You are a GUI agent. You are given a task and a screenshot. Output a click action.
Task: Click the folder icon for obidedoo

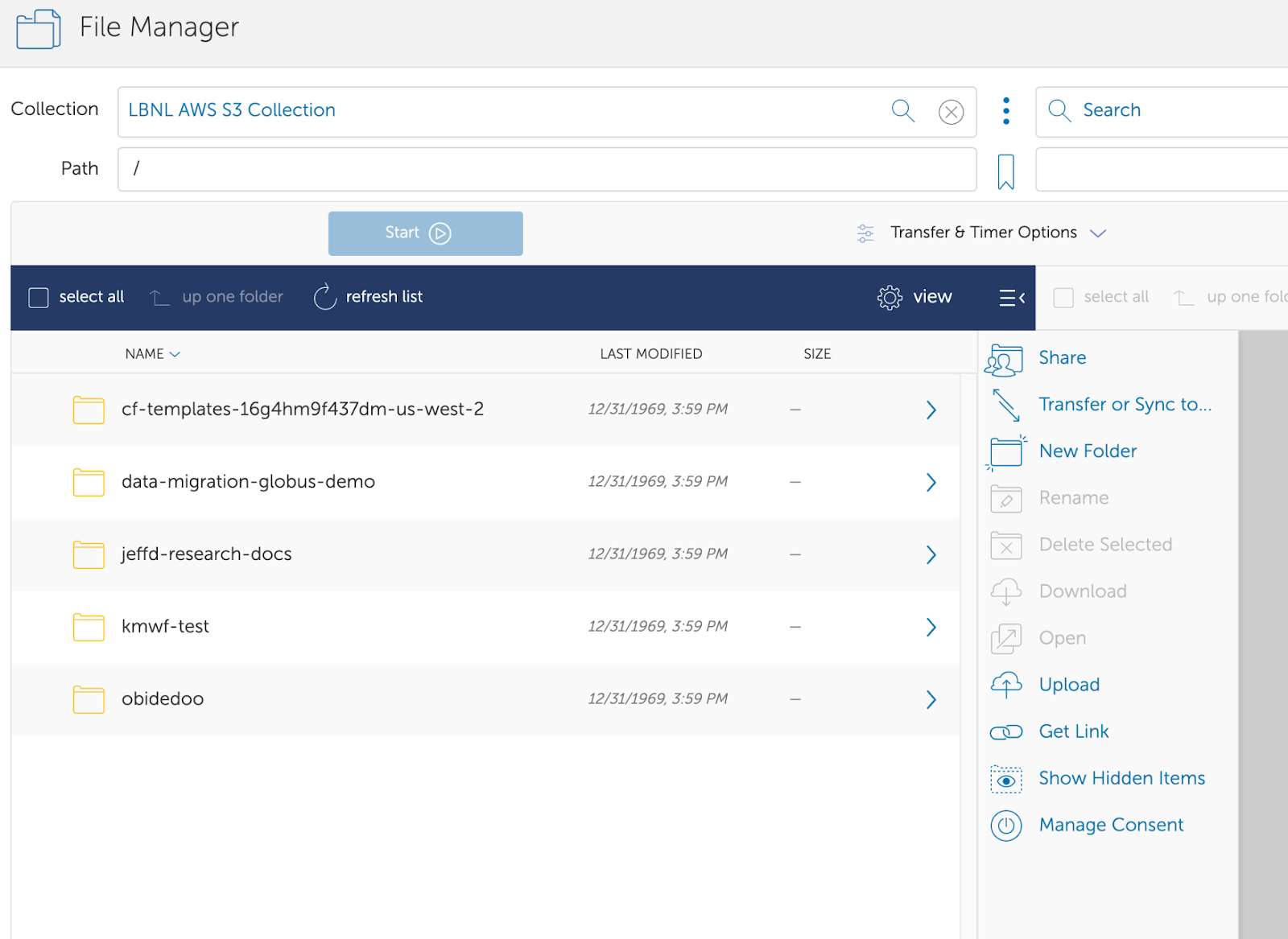(x=89, y=699)
